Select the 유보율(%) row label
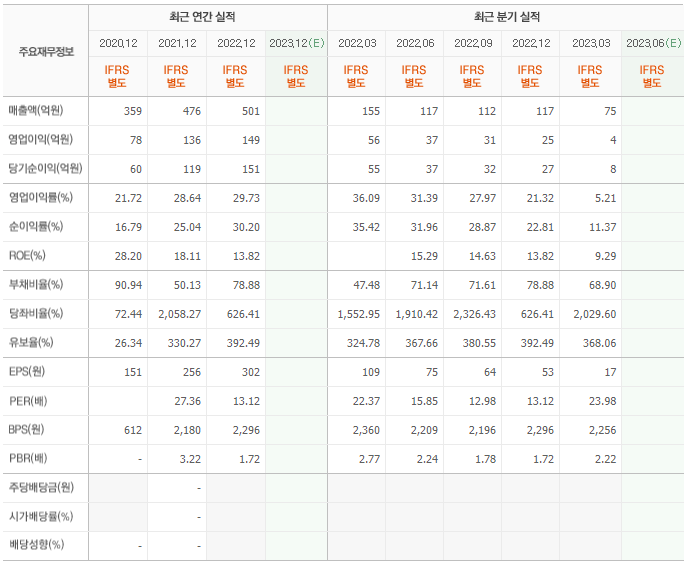 [x=31, y=342]
